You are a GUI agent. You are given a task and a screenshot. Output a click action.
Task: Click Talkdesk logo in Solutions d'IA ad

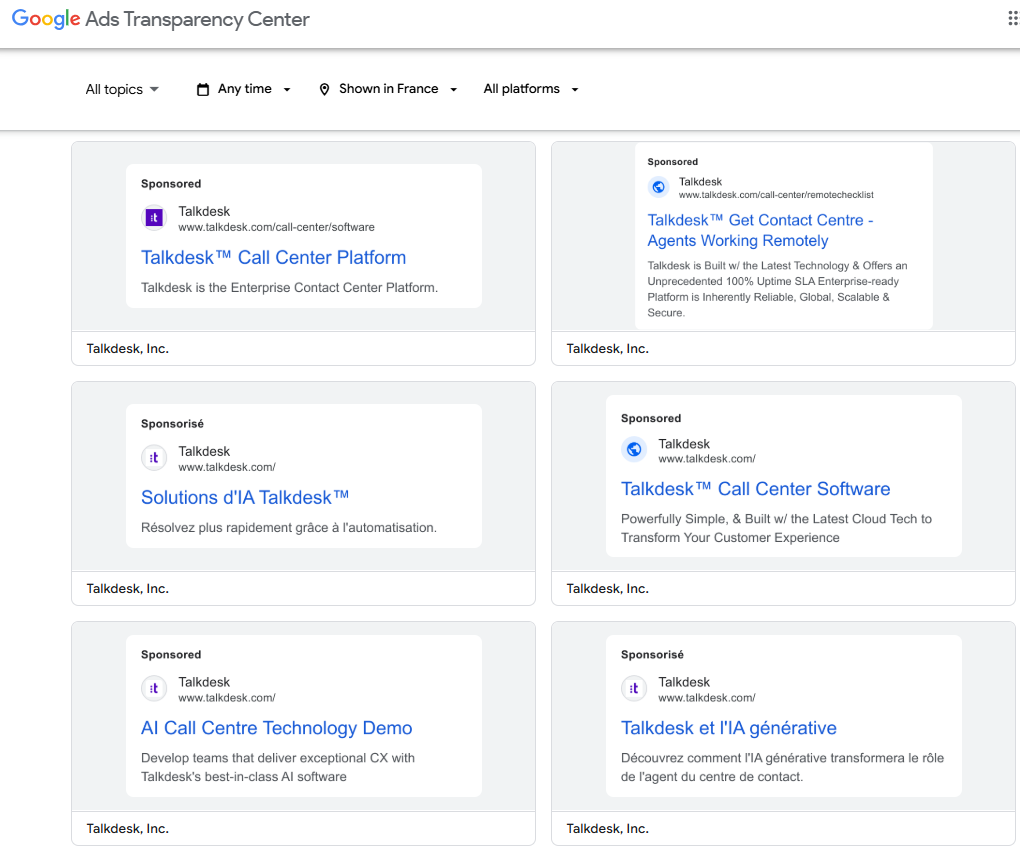point(154,458)
